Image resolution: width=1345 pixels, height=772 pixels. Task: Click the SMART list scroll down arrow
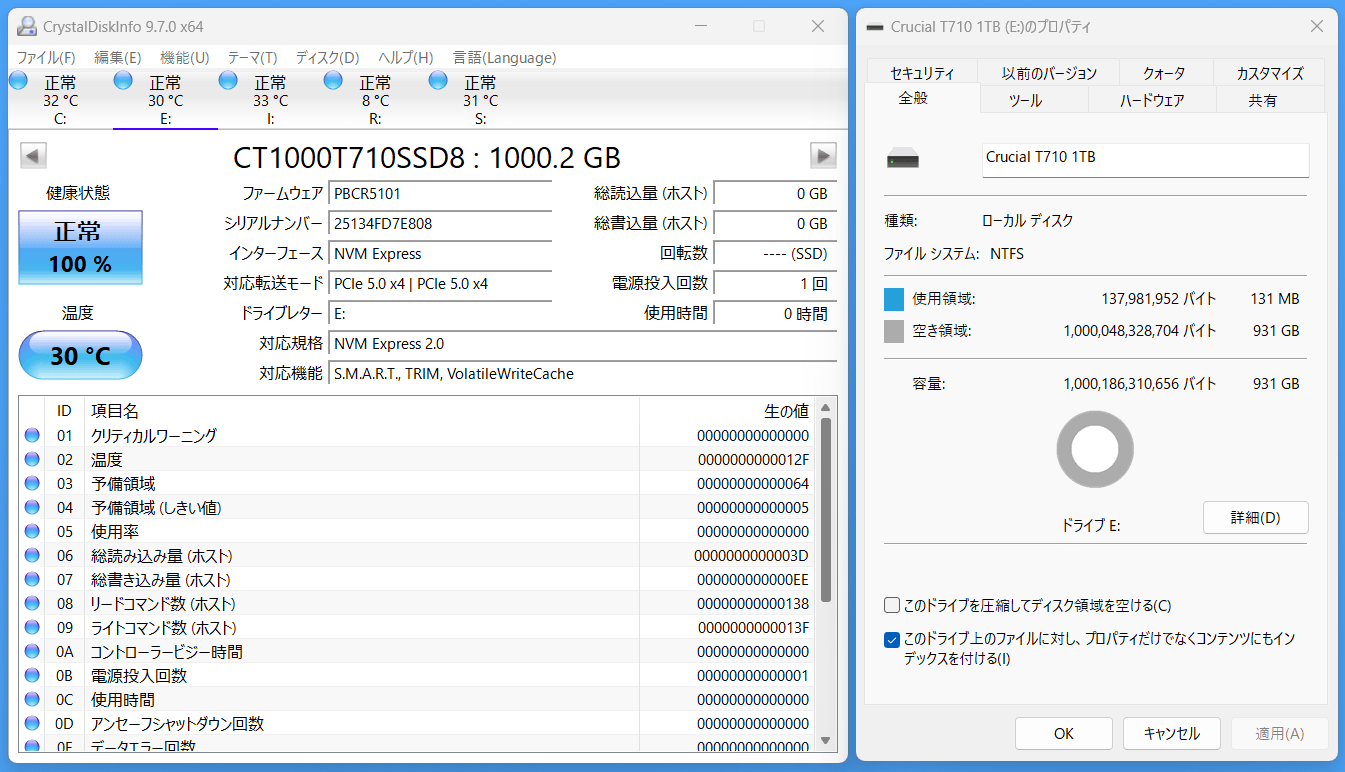pos(826,741)
